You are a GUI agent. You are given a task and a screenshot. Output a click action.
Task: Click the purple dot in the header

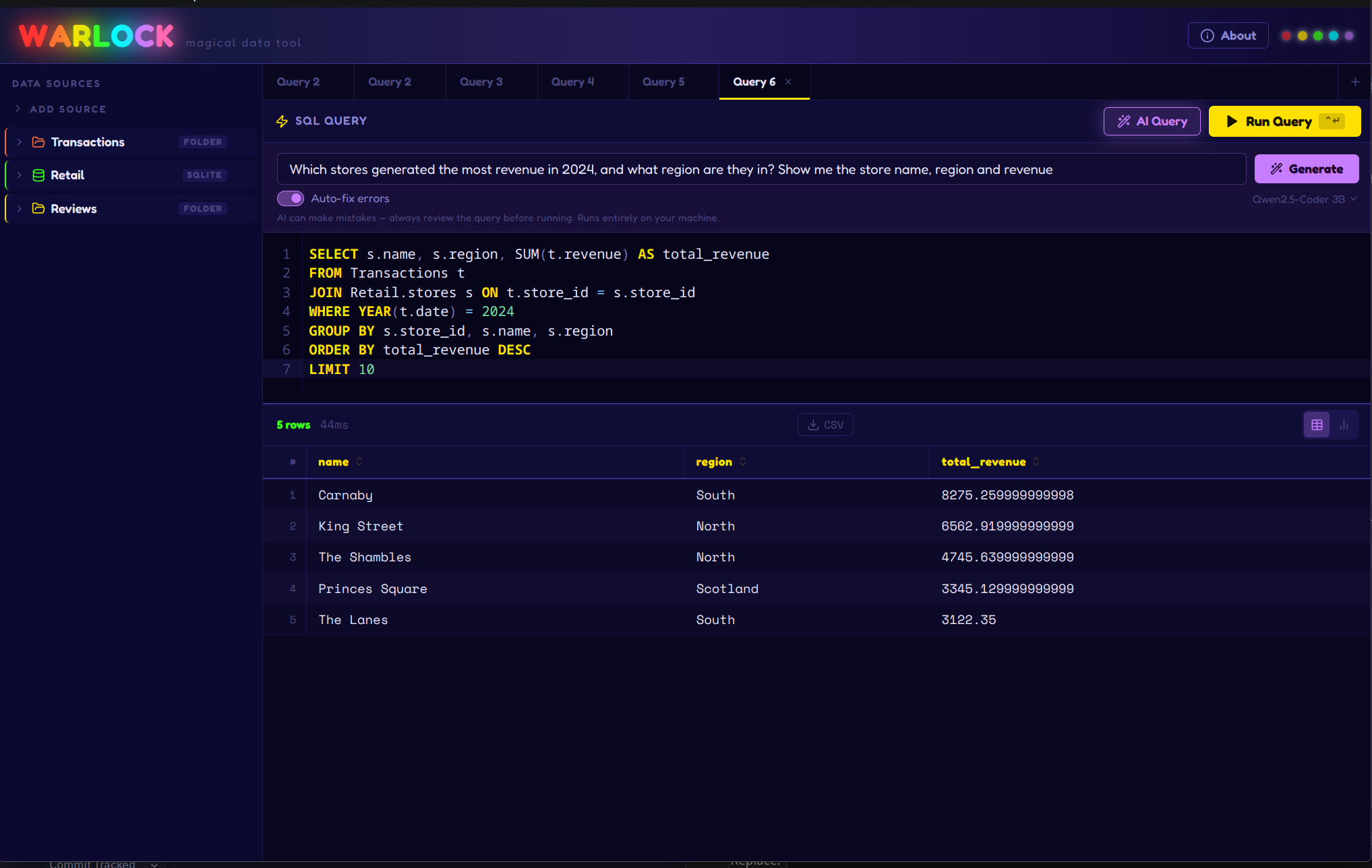(1350, 35)
